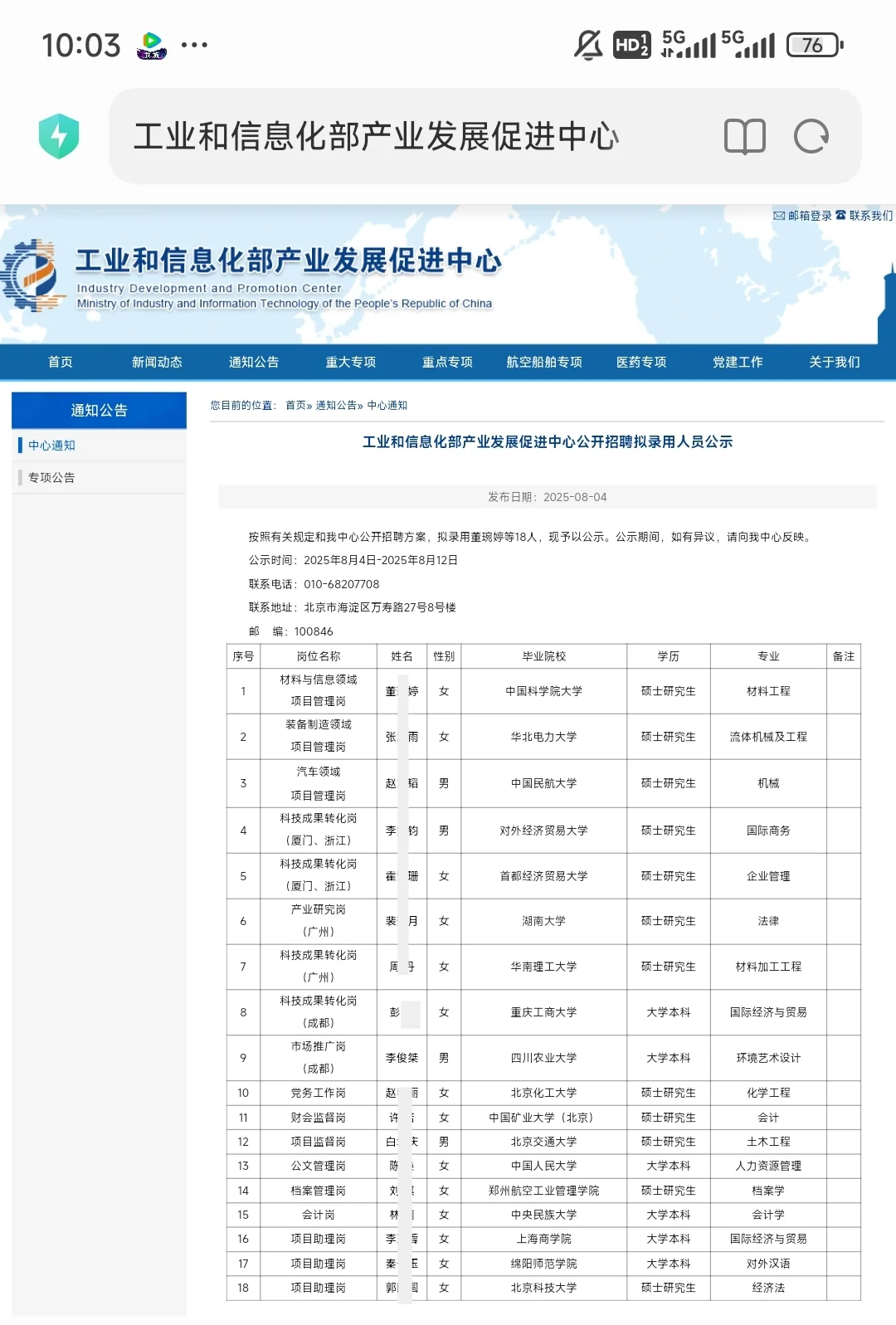
Task: Open 联系我们 contact link
Action: coord(864,216)
